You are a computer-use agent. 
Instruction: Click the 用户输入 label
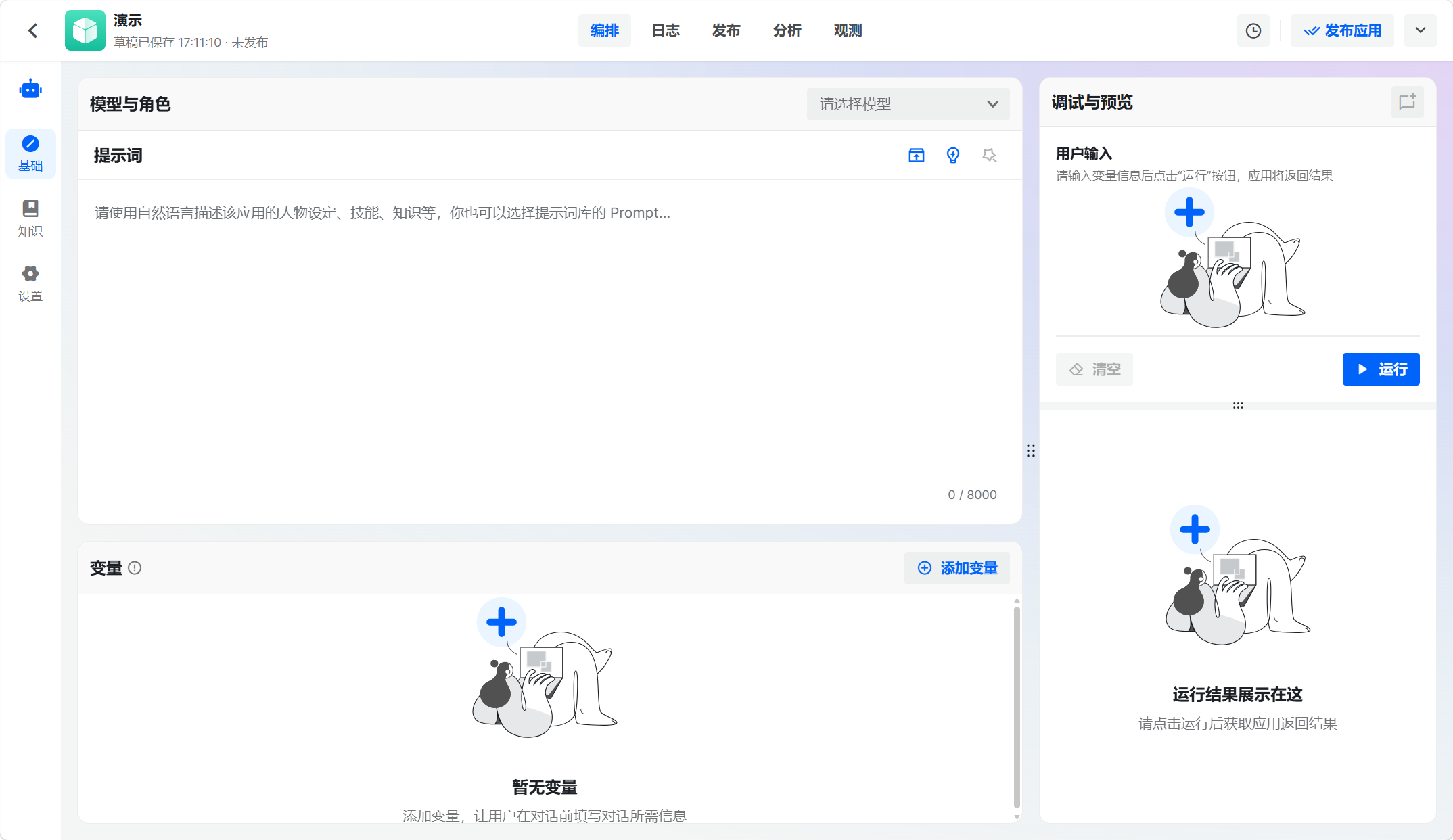point(1084,154)
